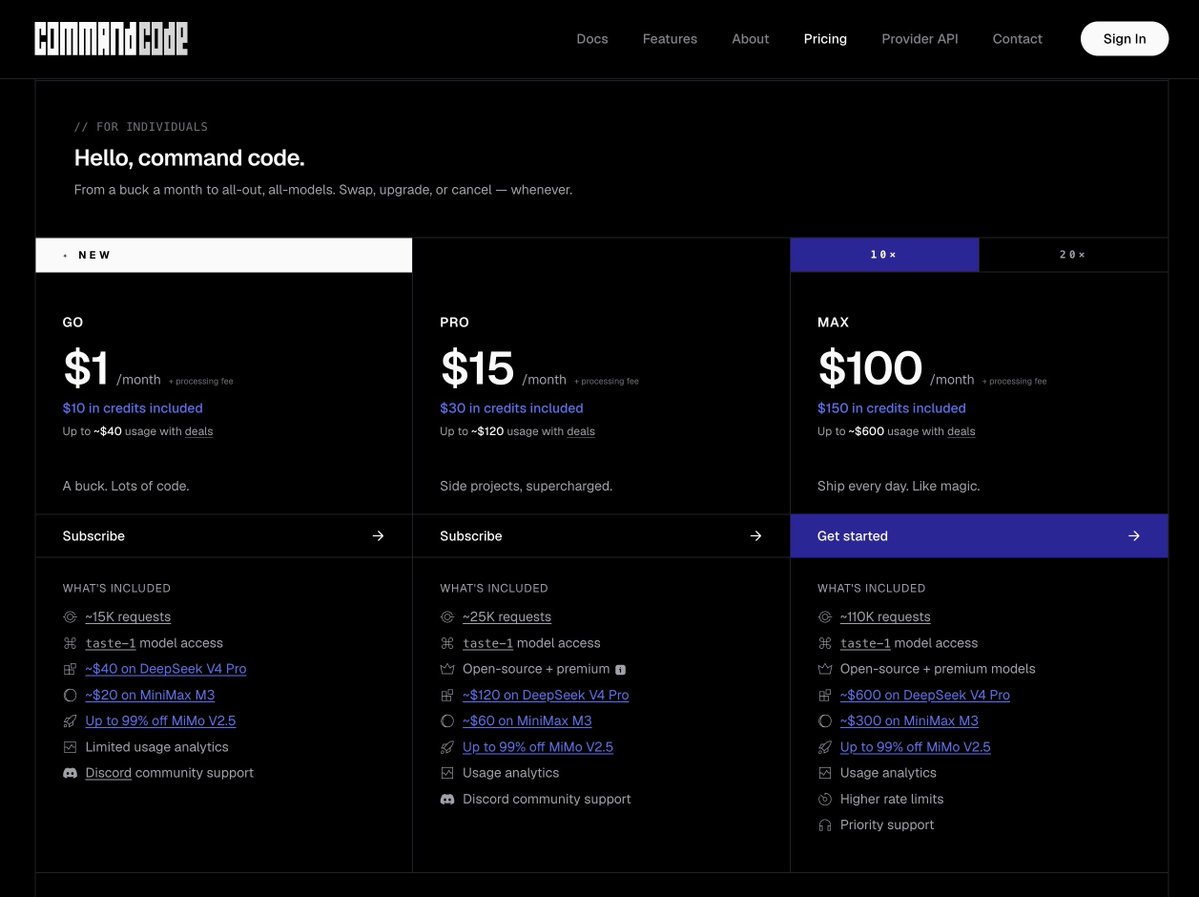
Task: Click the headset icon beside Priority support
Action: pyautogui.click(x=824, y=825)
